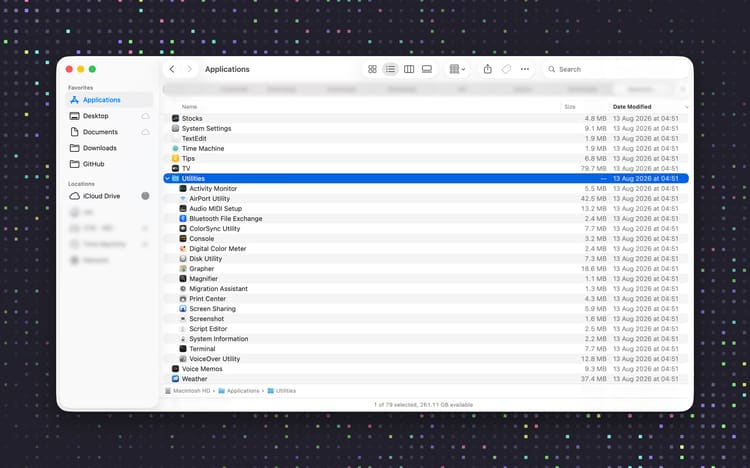Sort by the Date Modified column header

pyautogui.click(x=632, y=107)
